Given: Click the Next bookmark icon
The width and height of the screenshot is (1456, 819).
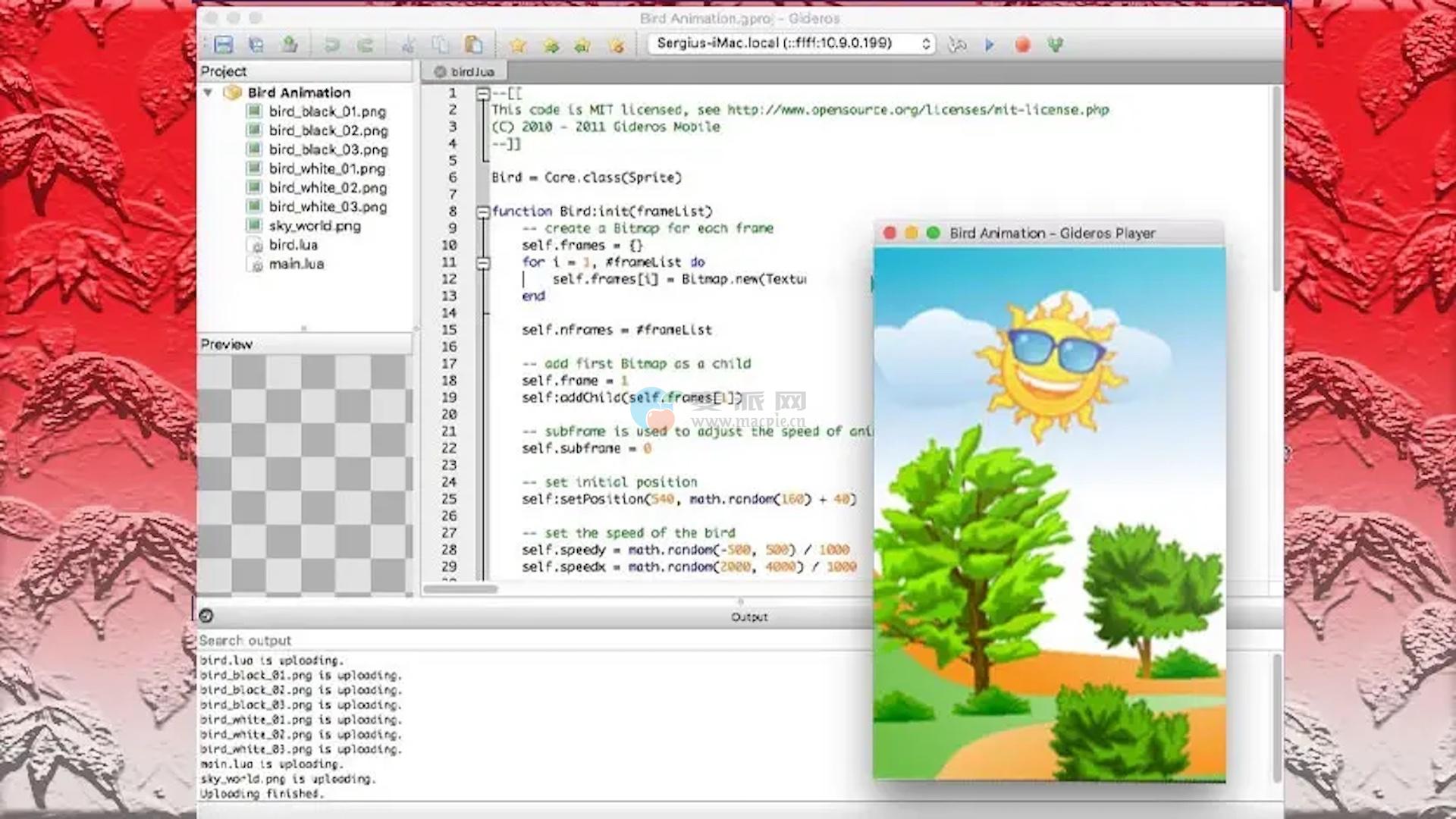Looking at the screenshot, I should pos(551,45).
